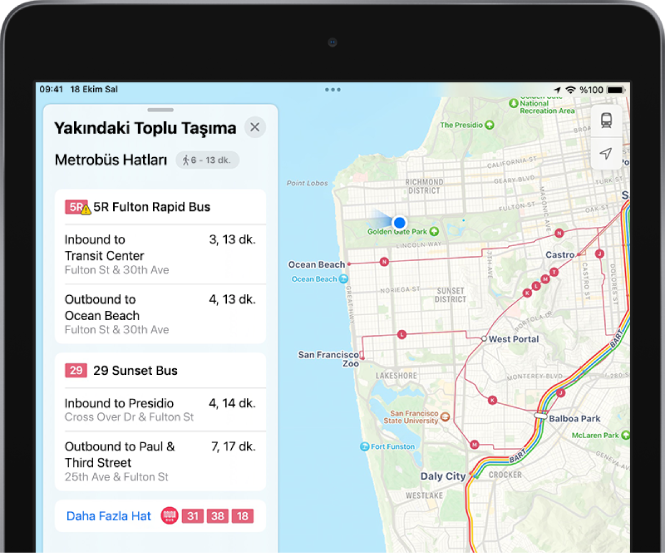Tap the location tracking arrow button
This screenshot has width=665, height=553.
[x=606, y=154]
